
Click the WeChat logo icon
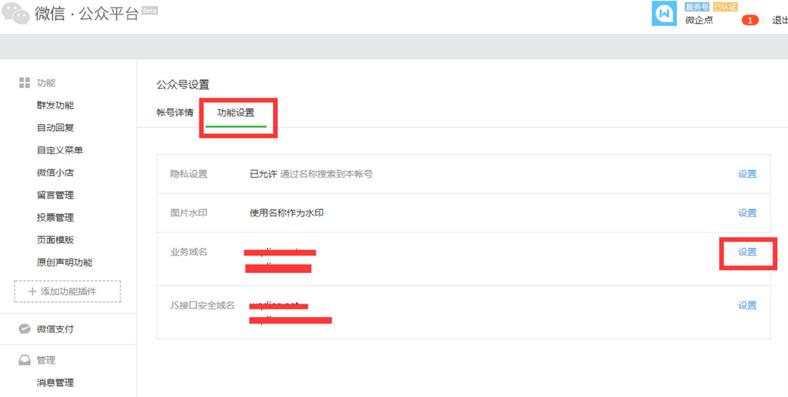point(15,13)
